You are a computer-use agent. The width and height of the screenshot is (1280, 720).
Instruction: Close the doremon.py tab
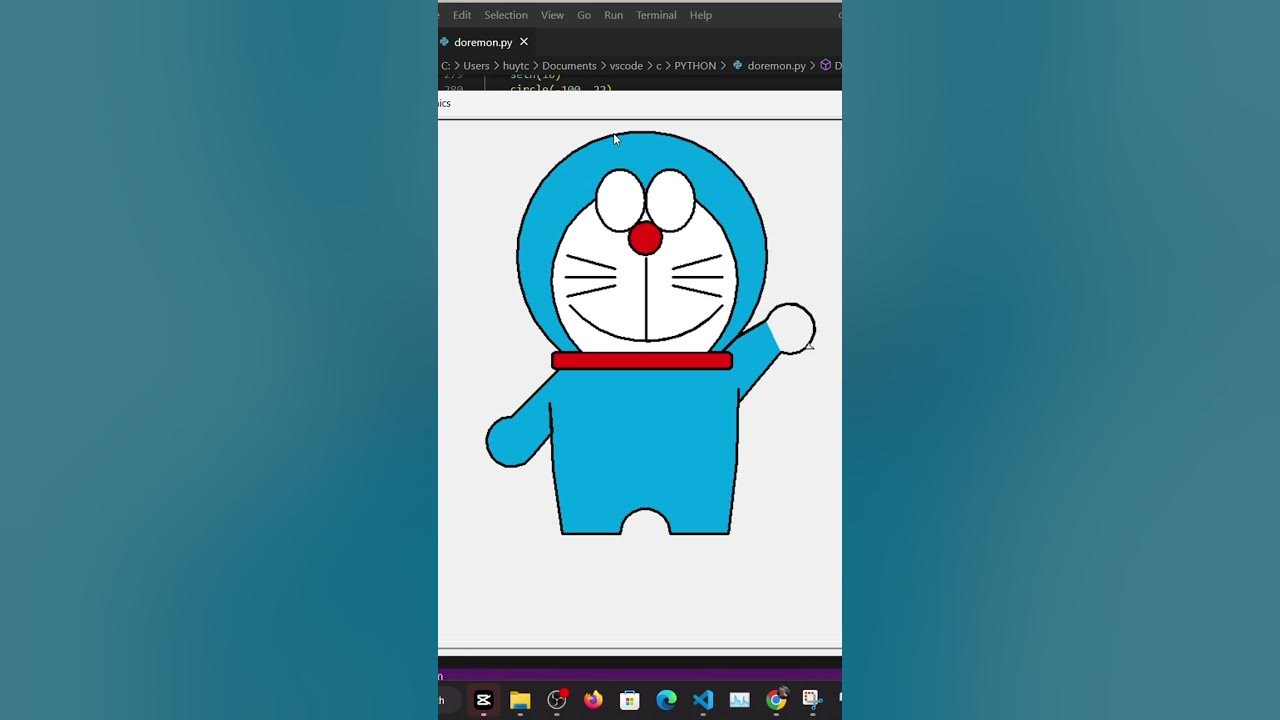(x=524, y=42)
